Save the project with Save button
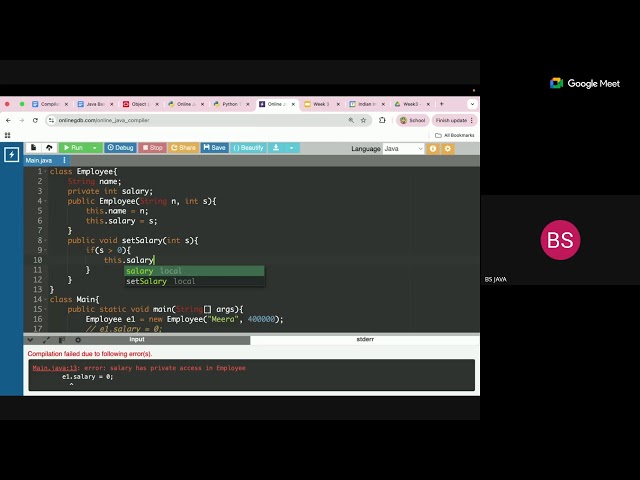The width and height of the screenshot is (640, 480). pyautogui.click(x=214, y=148)
